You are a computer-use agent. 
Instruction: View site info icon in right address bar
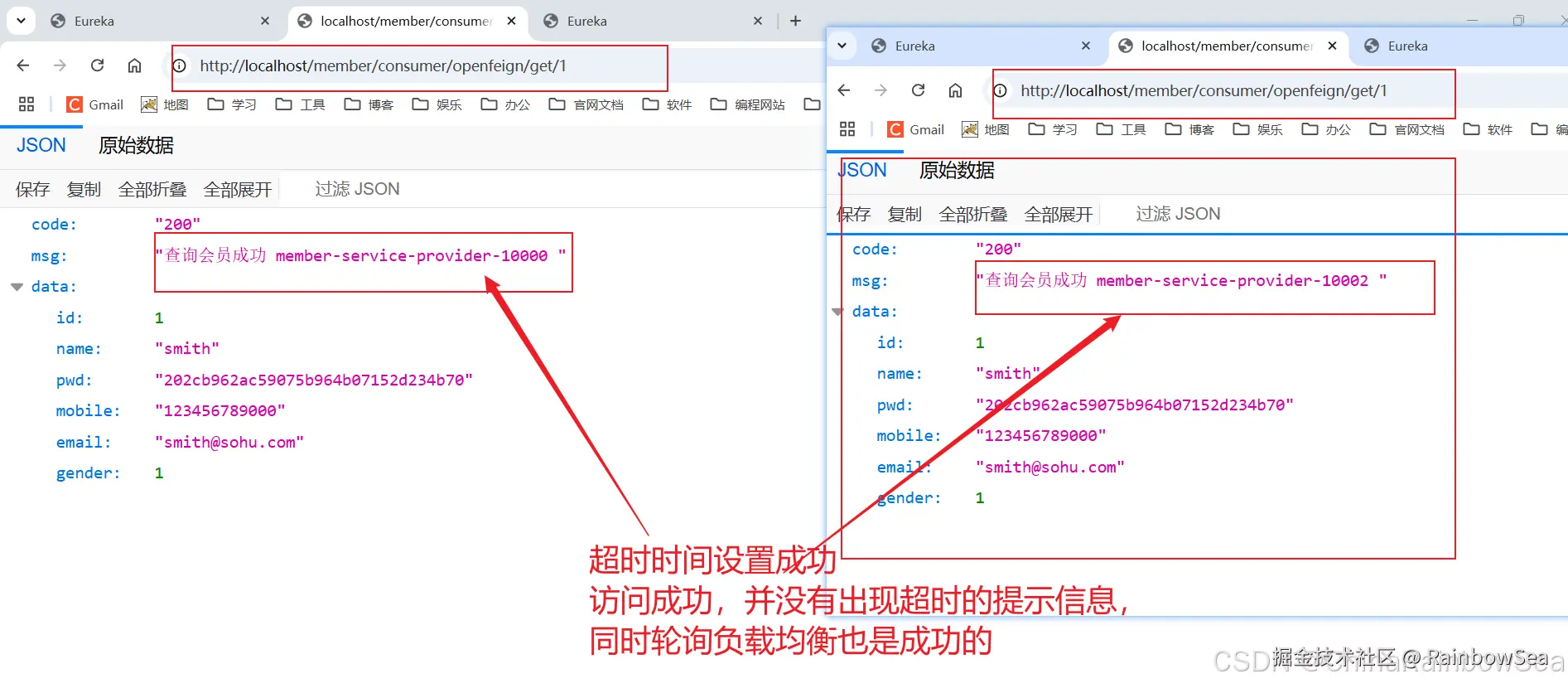coord(1001,90)
